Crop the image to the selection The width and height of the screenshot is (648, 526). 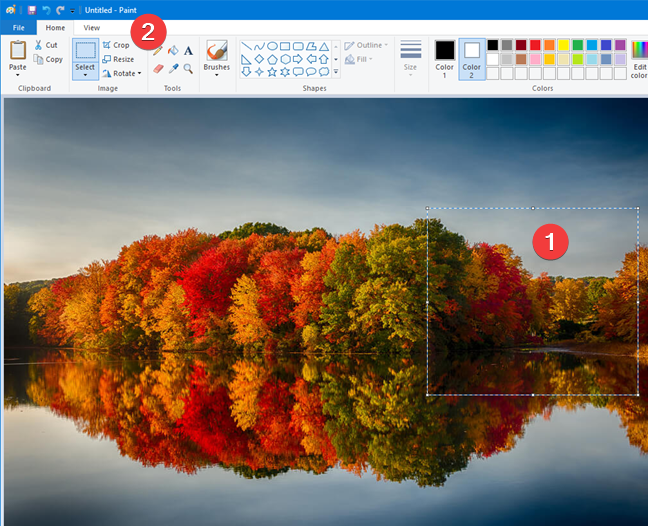(x=116, y=45)
